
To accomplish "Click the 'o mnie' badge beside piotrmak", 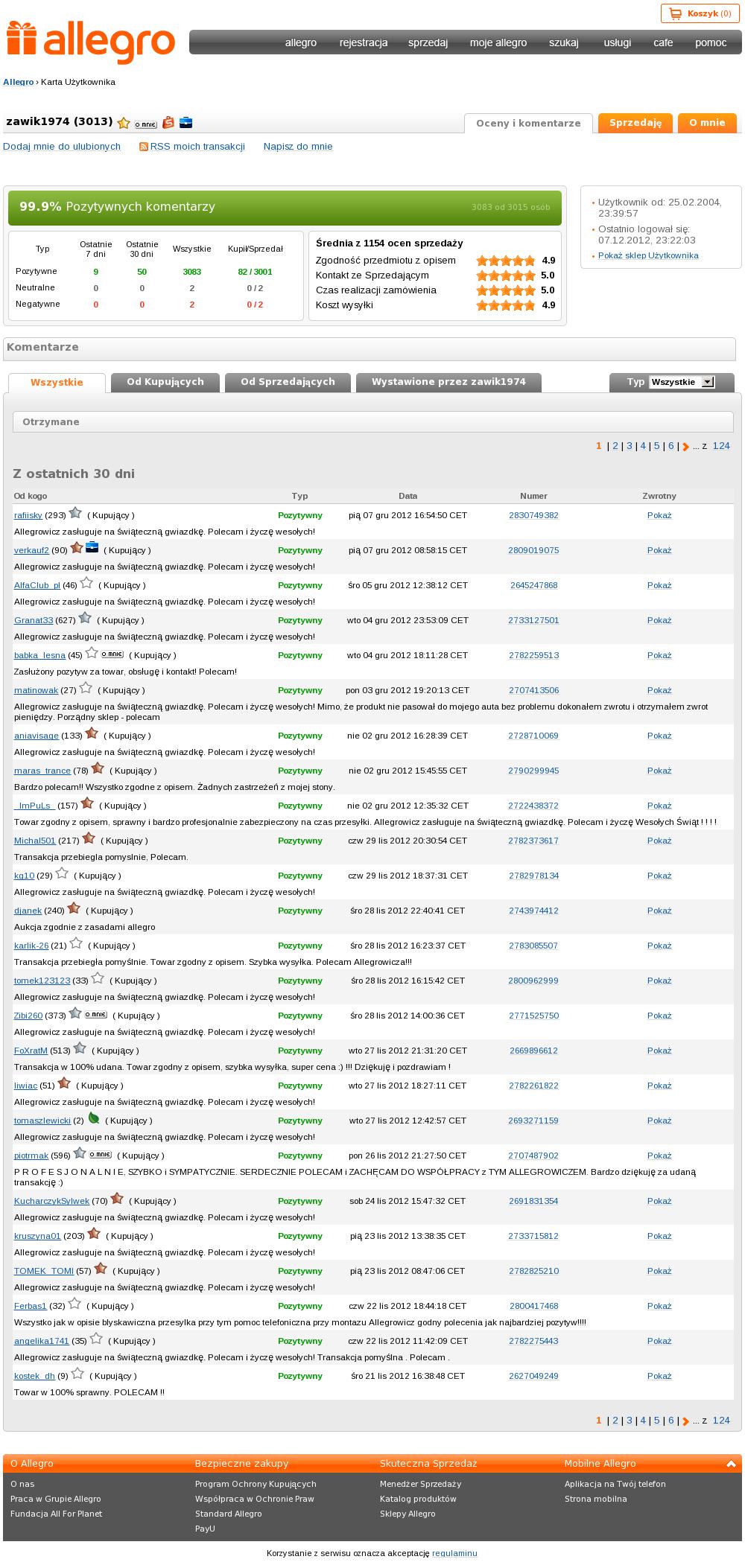I will coord(101,1155).
